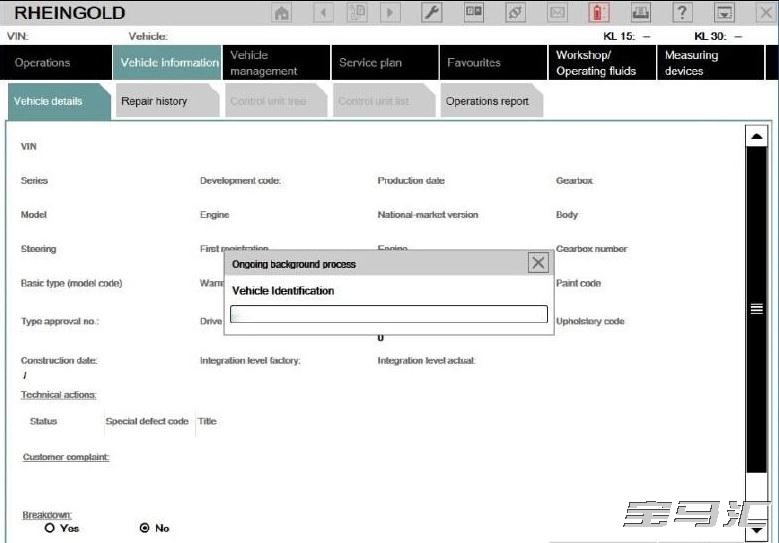Click the Development code label

(x=240, y=180)
